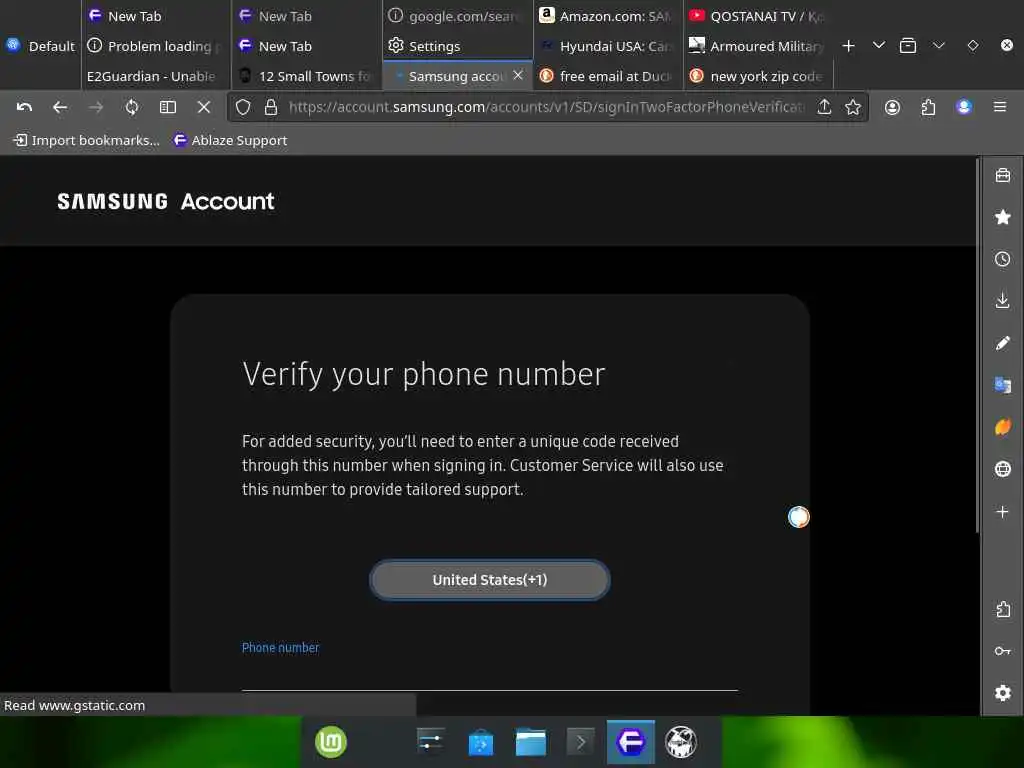Switch to the QOSTANAI TV tab
The width and height of the screenshot is (1024, 768).
point(758,16)
